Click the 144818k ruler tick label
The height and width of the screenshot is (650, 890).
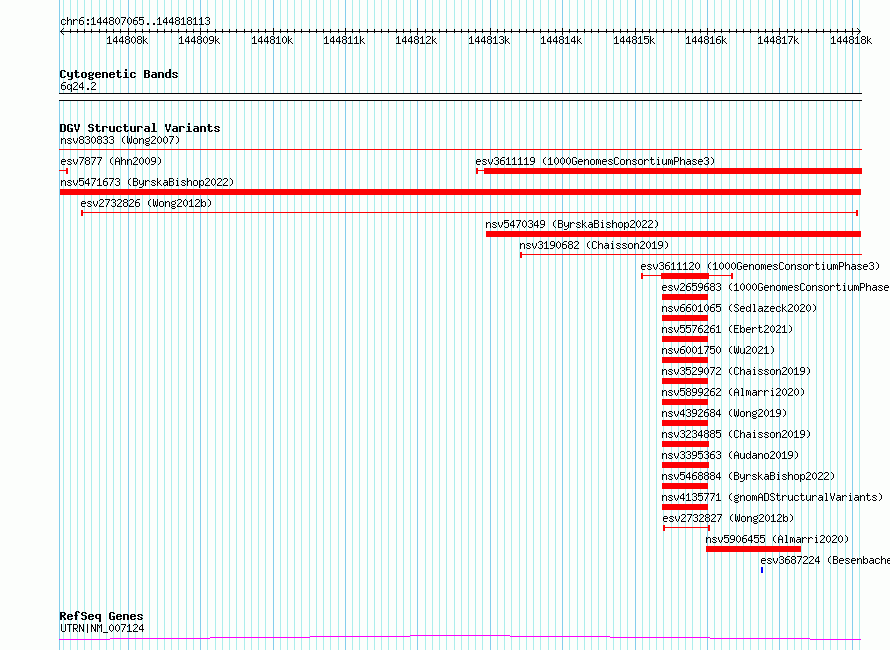(851, 40)
